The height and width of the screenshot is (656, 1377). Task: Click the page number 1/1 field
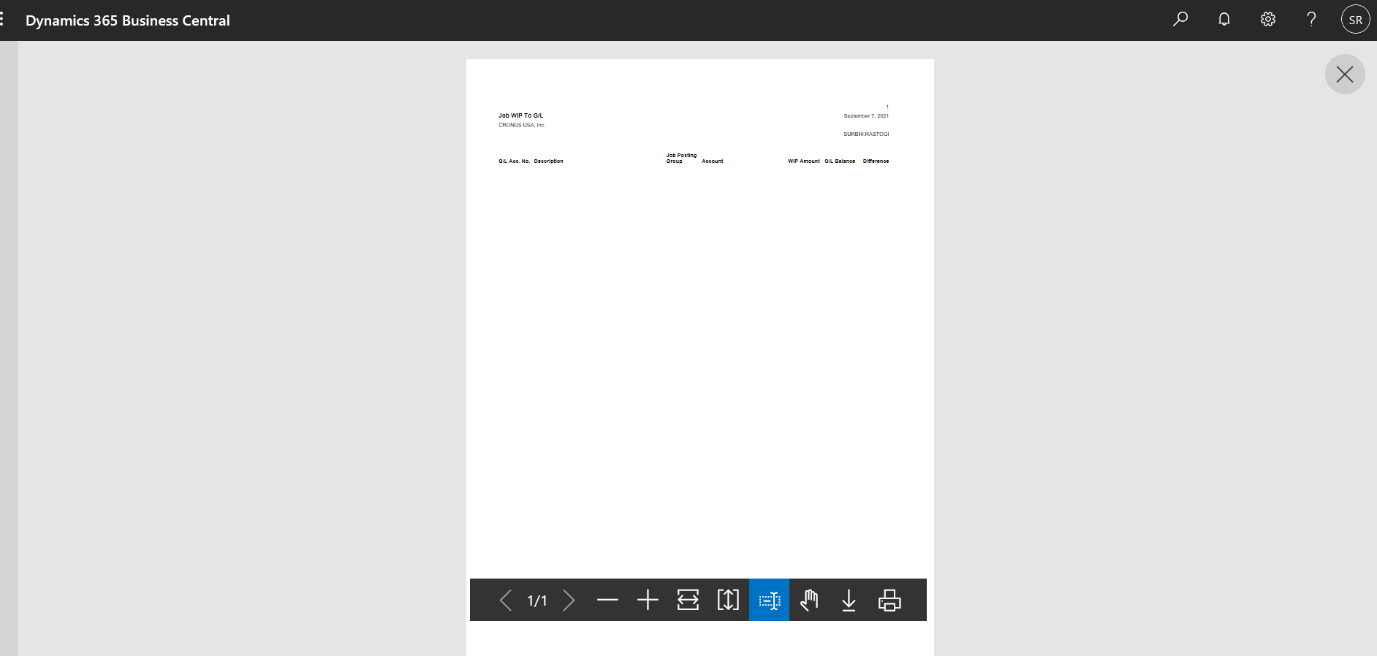tap(538, 600)
